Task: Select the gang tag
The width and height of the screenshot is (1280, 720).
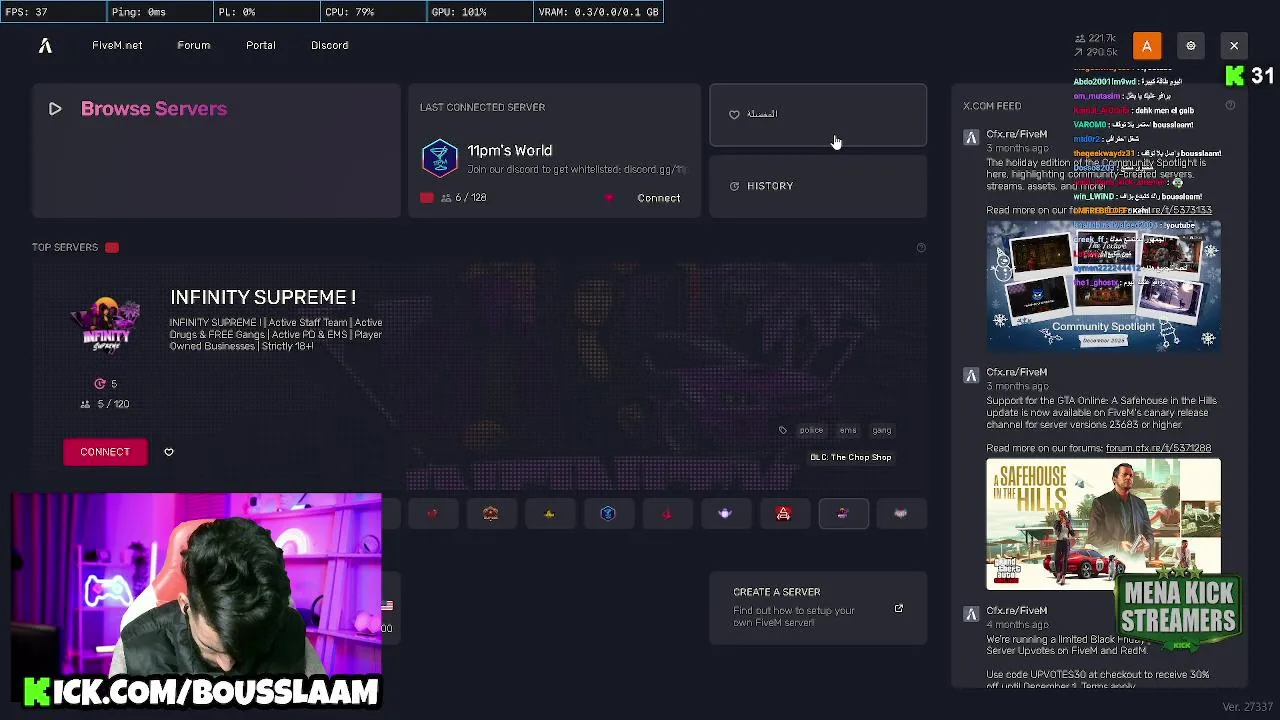Action: pyautogui.click(x=882, y=430)
